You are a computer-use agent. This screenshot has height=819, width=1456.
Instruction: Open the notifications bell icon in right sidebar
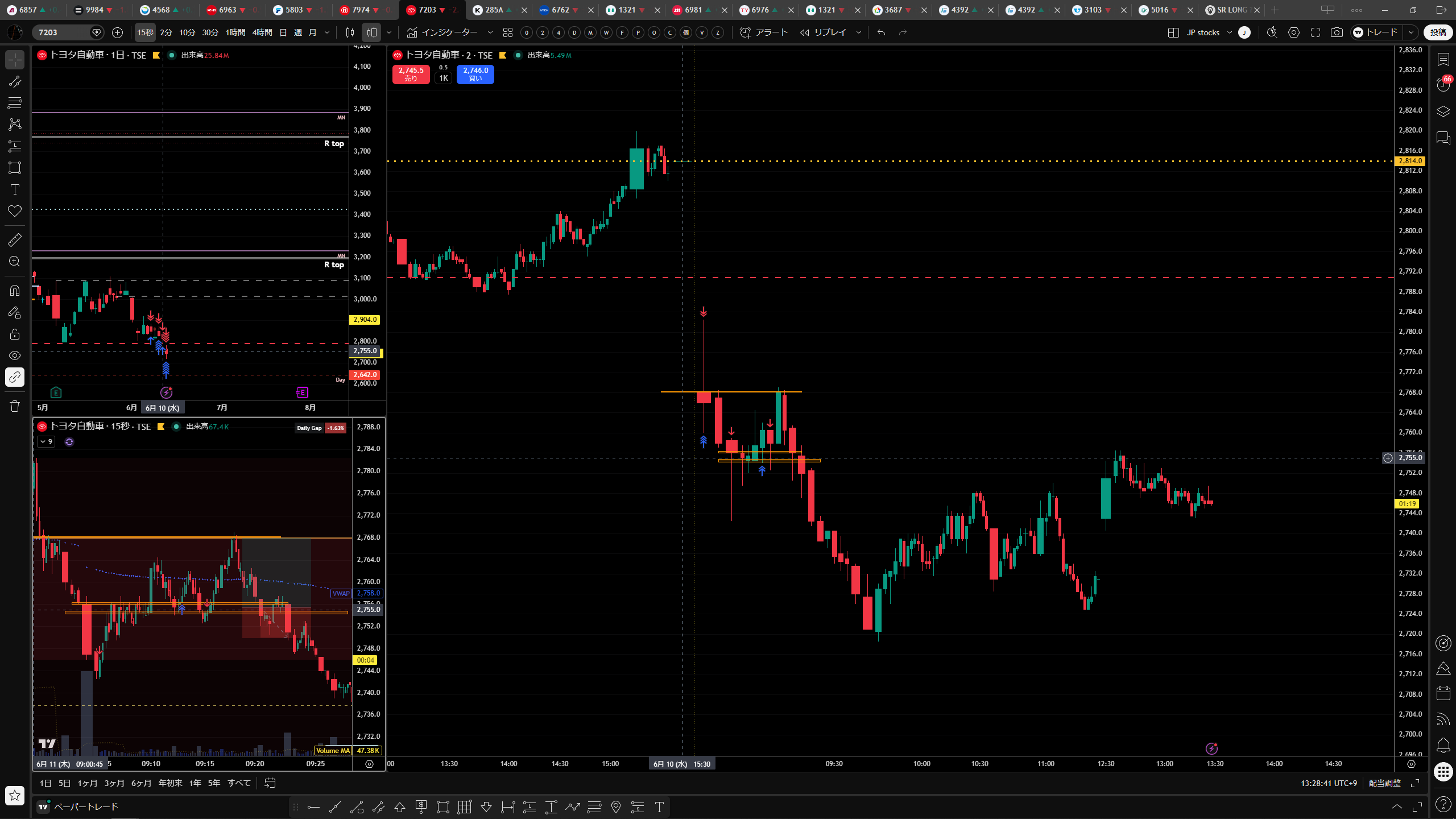point(1443,745)
